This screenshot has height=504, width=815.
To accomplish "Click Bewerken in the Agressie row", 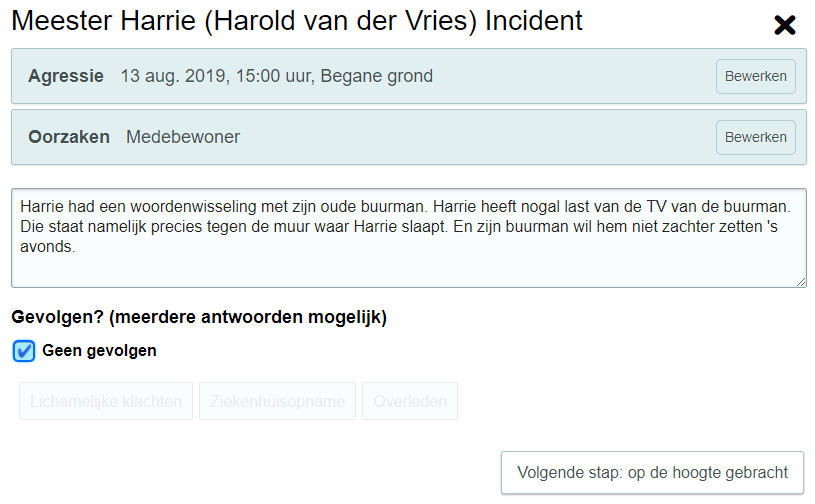I will click(755, 77).
